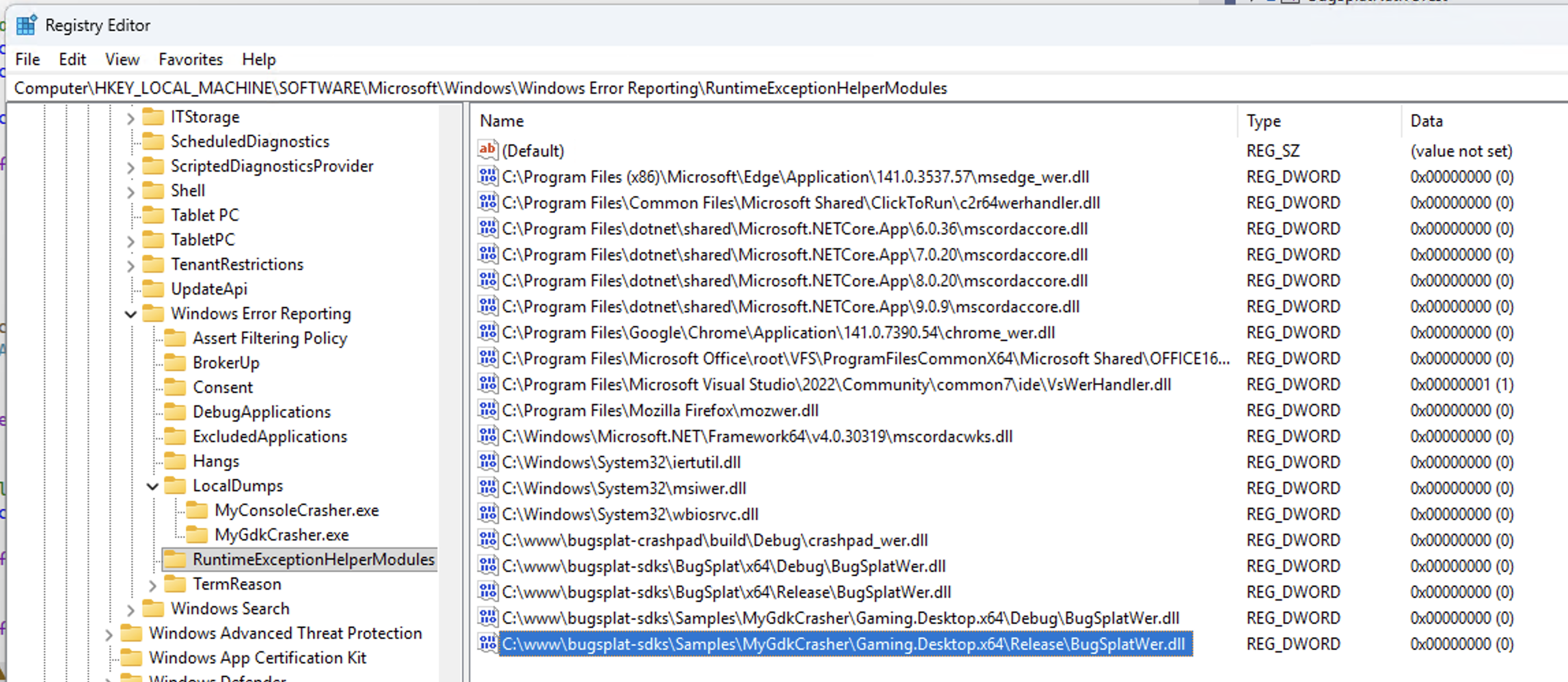Click the Type column header

pyautogui.click(x=1263, y=121)
